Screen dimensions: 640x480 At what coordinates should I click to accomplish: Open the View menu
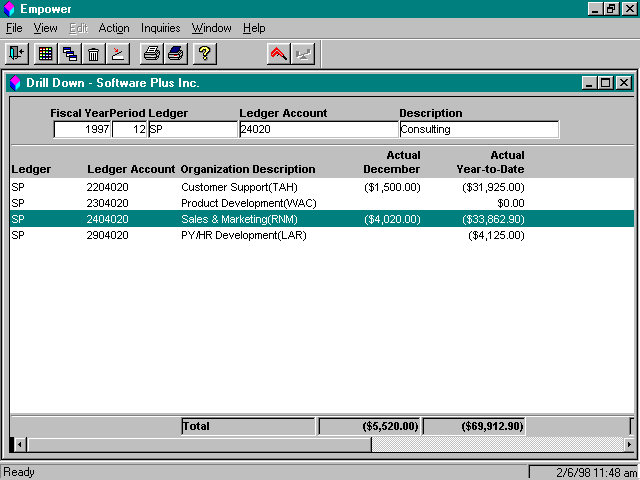[x=45, y=28]
